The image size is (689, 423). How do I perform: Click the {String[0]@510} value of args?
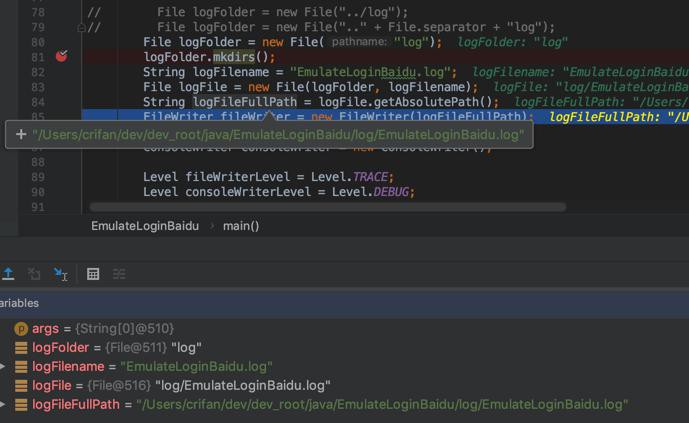[125, 329]
